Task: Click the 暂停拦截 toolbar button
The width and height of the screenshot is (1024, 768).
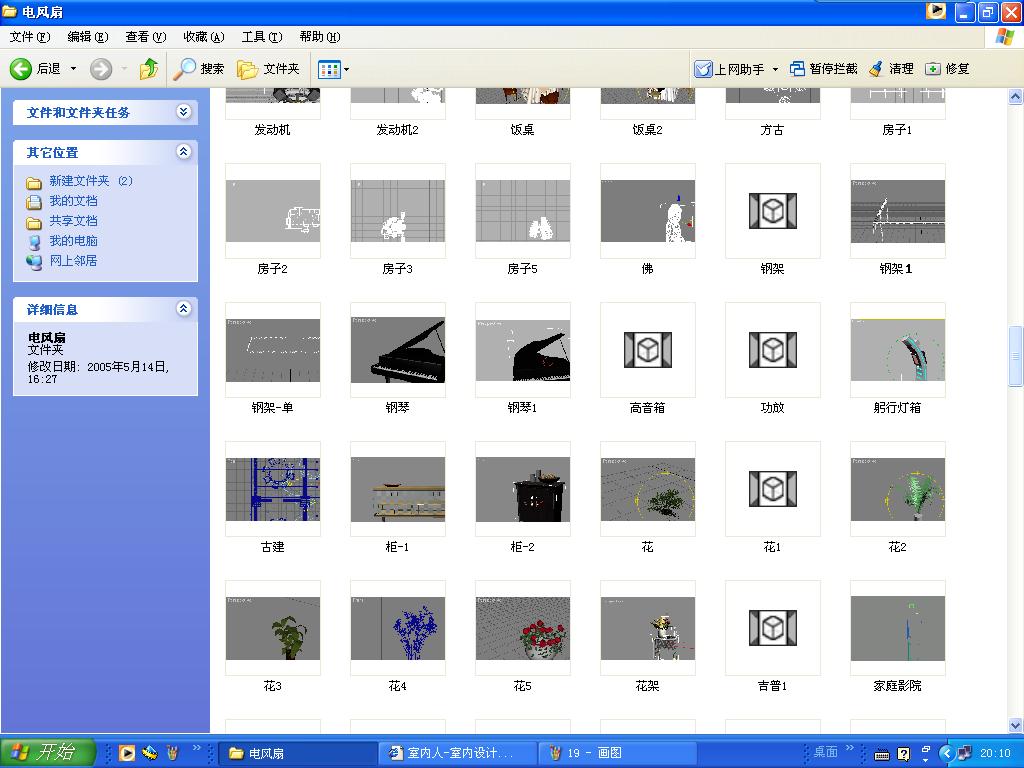Action: [824, 69]
